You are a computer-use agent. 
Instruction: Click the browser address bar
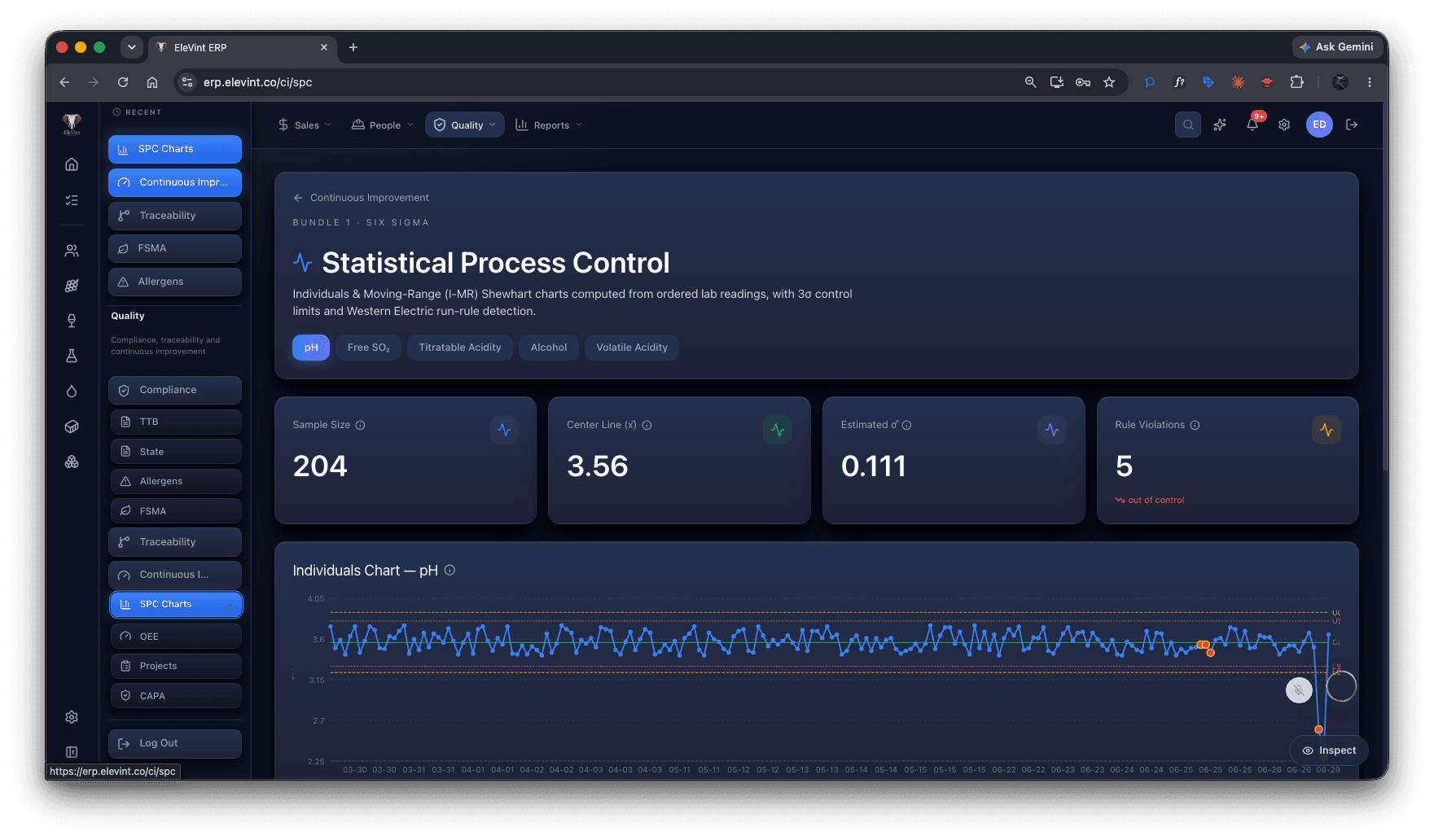coord(603,82)
